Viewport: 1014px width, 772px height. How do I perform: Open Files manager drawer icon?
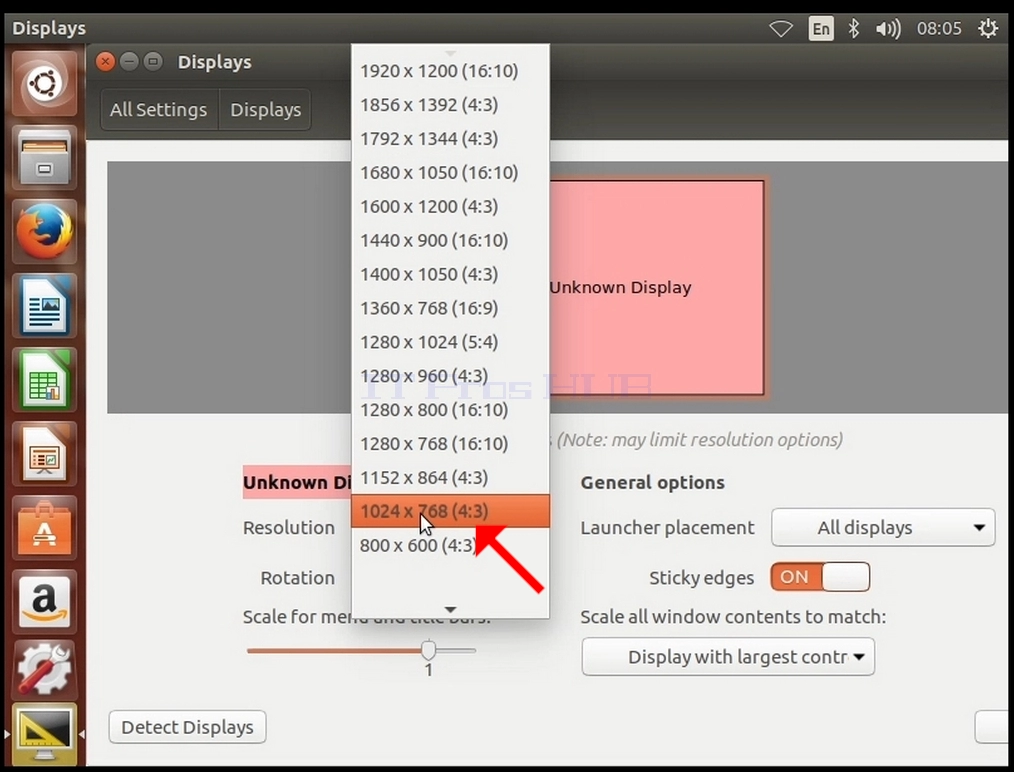tap(44, 157)
